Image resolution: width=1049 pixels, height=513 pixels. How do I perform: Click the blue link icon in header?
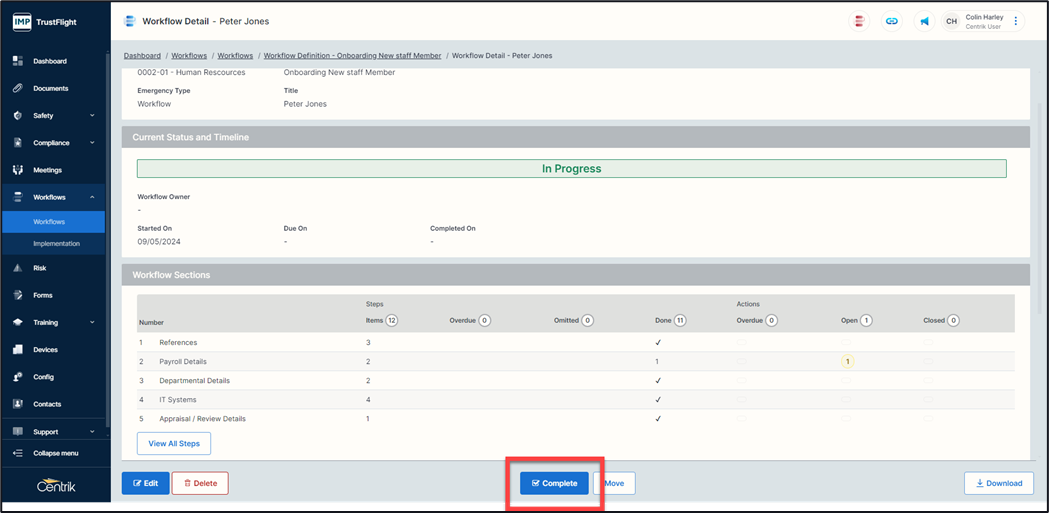tap(891, 21)
